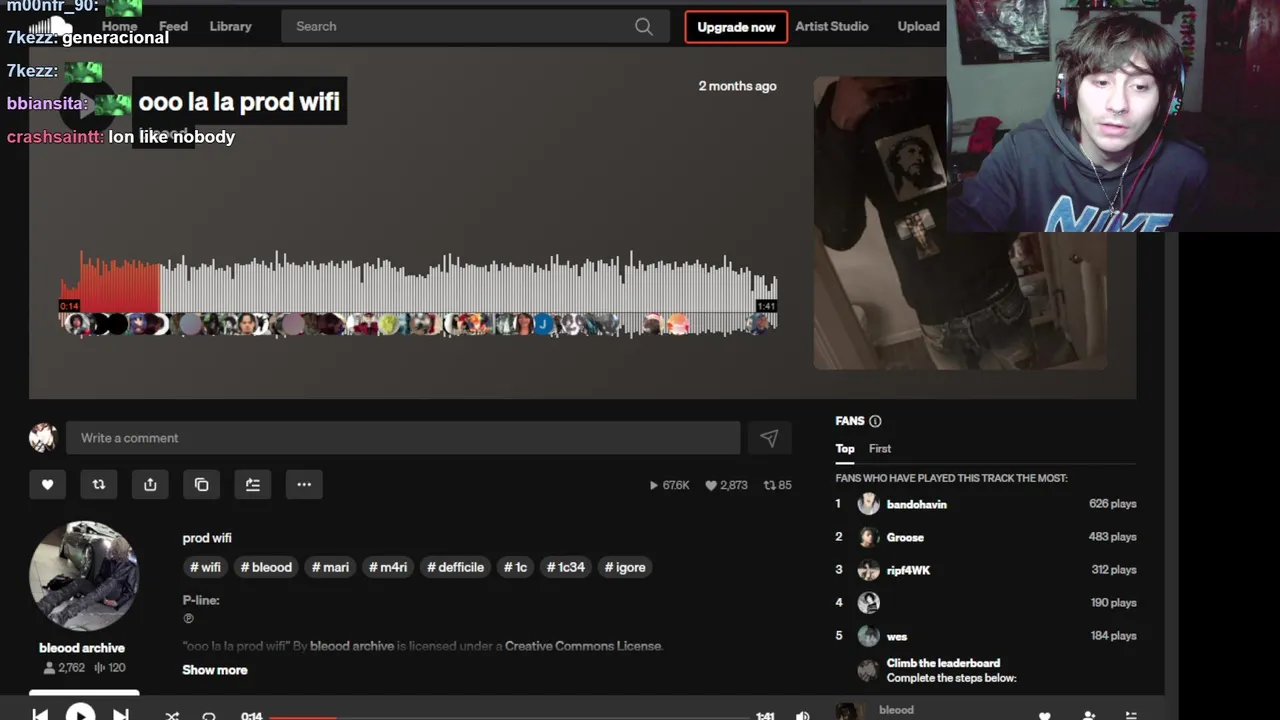This screenshot has height=720, width=1280.
Task: Follow artist icon in player bar
Action: click(x=1089, y=716)
